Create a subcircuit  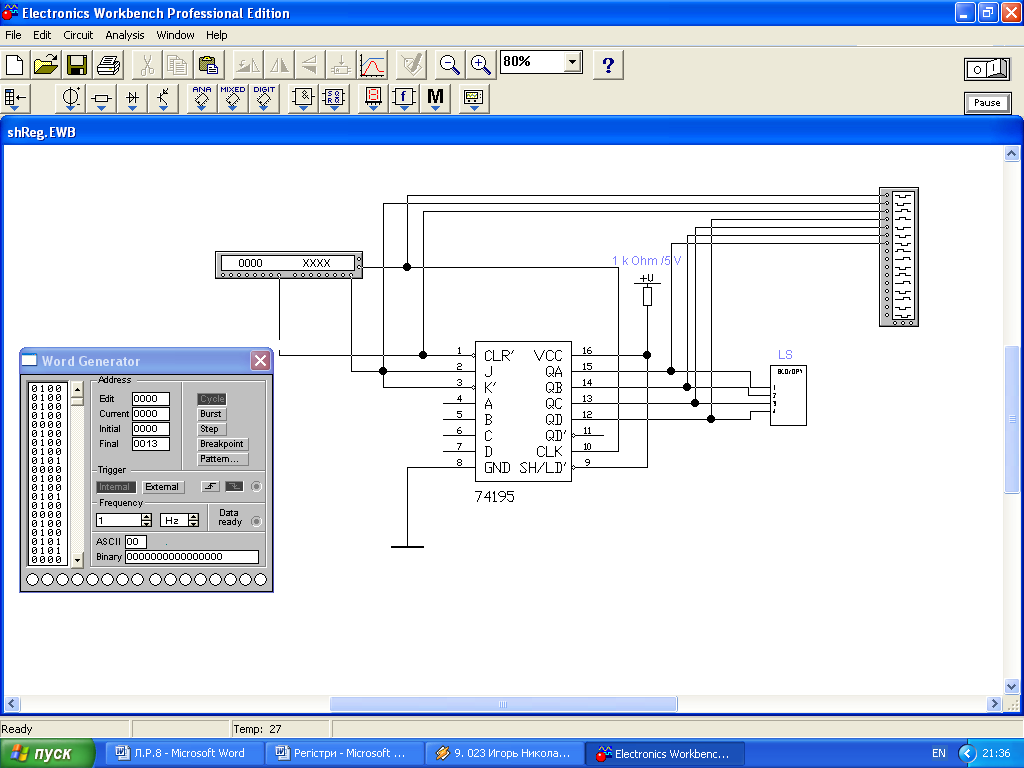coord(340,65)
